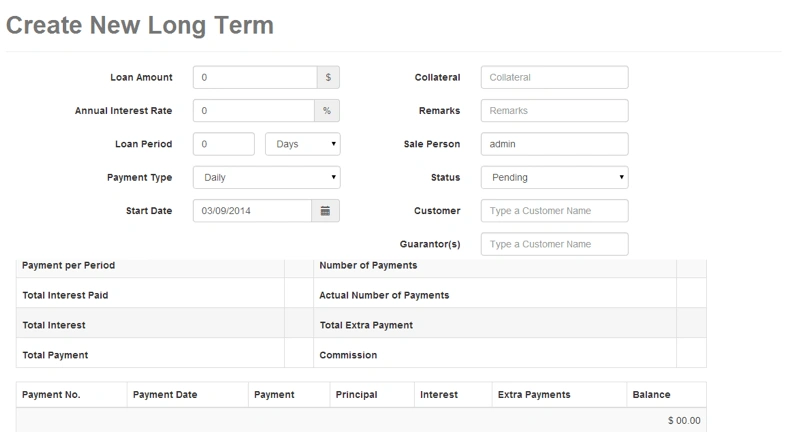Focus the Collateral input field
The width and height of the screenshot is (786, 432).
[554, 77]
